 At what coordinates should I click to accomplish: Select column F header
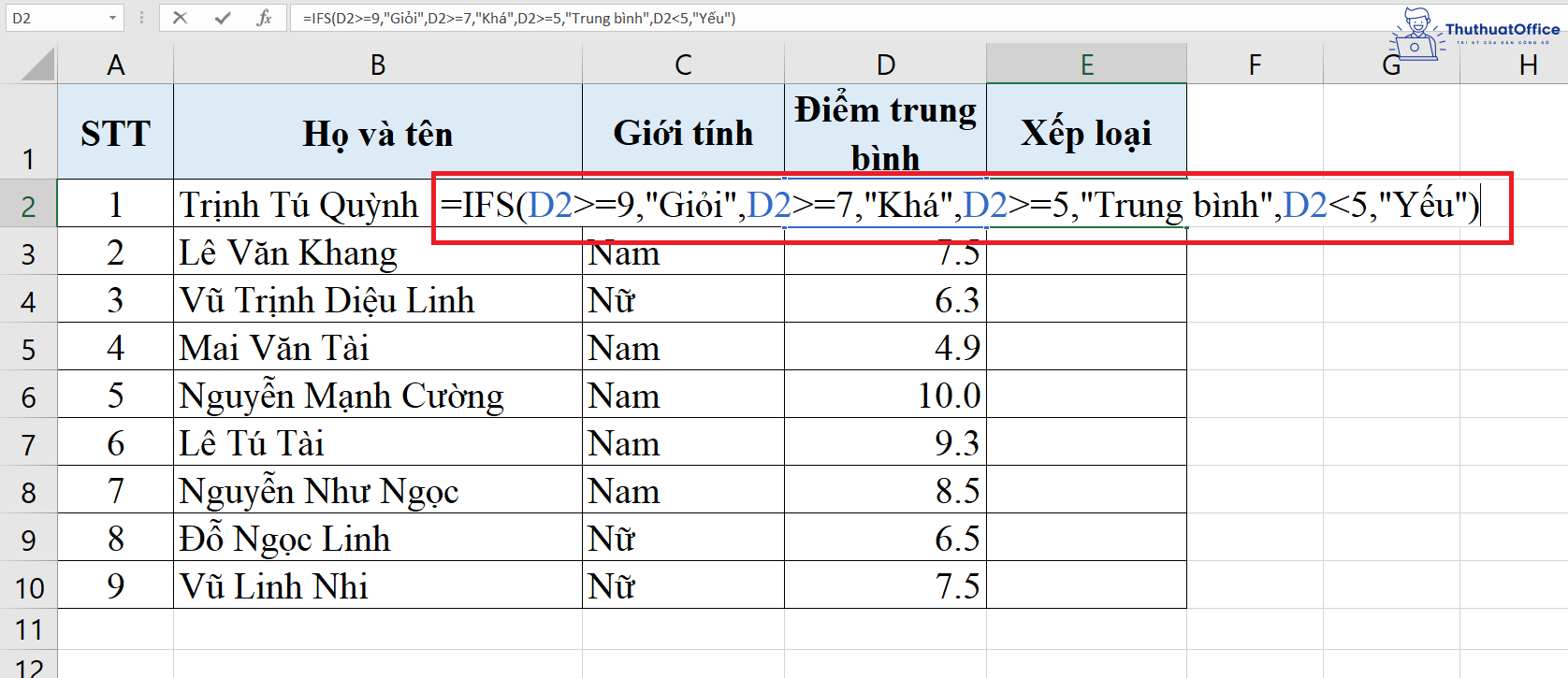[x=1255, y=65]
